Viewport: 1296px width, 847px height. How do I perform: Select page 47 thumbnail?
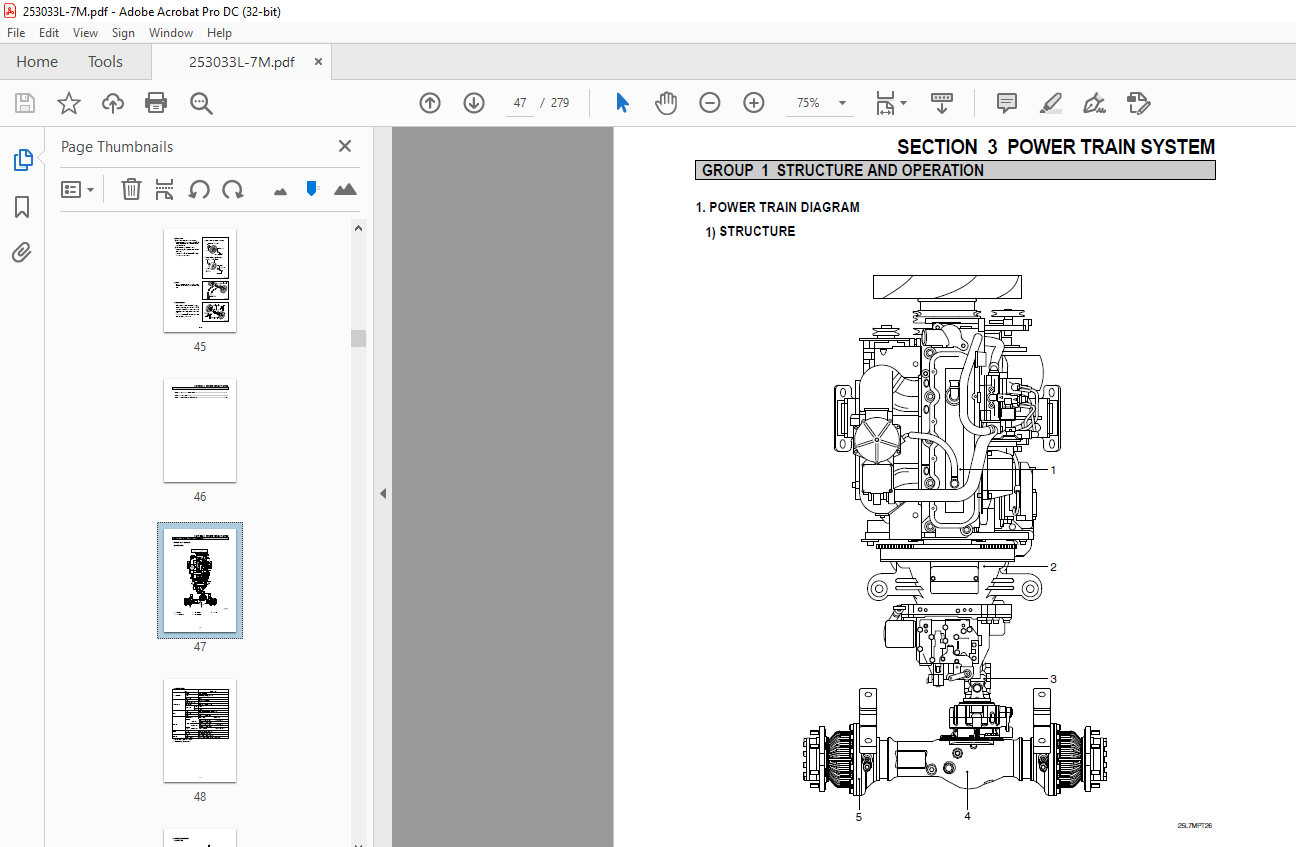(x=200, y=581)
